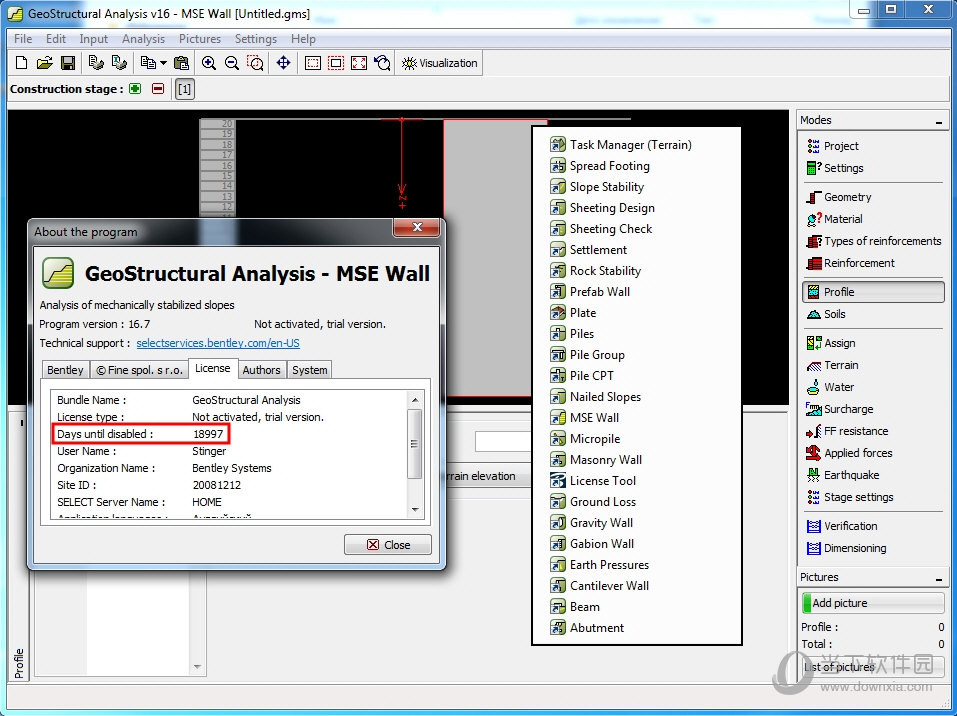Select Slope Stability in program list
Image resolution: width=957 pixels, height=716 pixels.
[x=597, y=187]
